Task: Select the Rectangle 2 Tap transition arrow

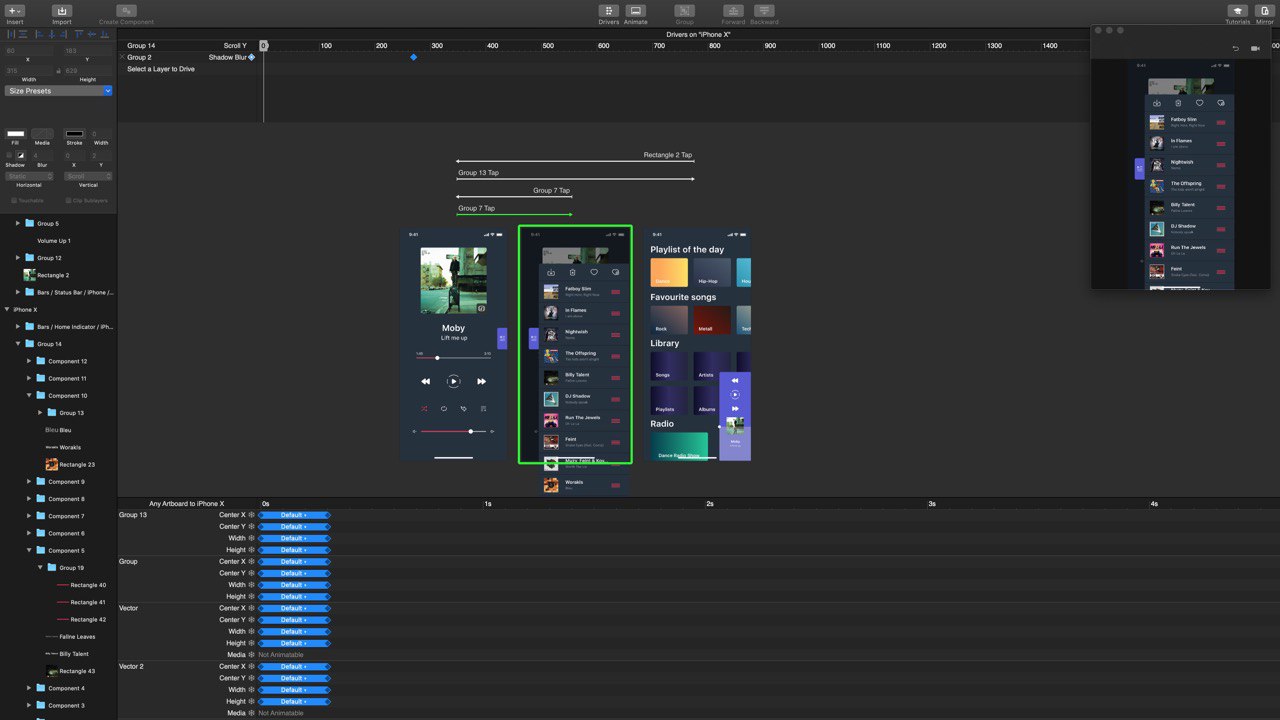Action: point(575,160)
